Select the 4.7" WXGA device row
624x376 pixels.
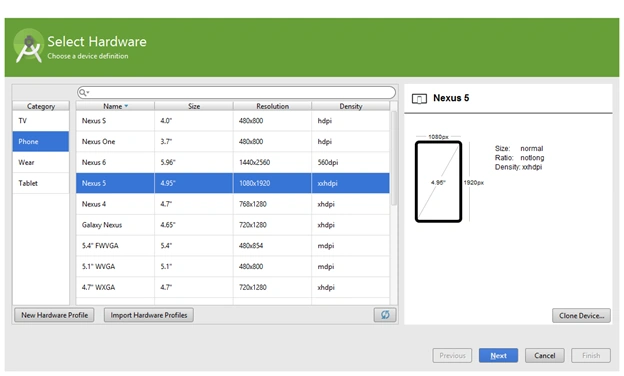pos(233,287)
